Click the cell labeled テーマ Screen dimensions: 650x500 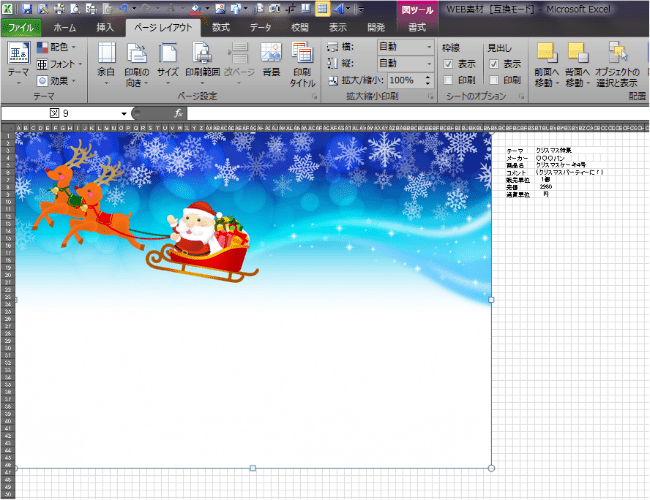point(515,151)
